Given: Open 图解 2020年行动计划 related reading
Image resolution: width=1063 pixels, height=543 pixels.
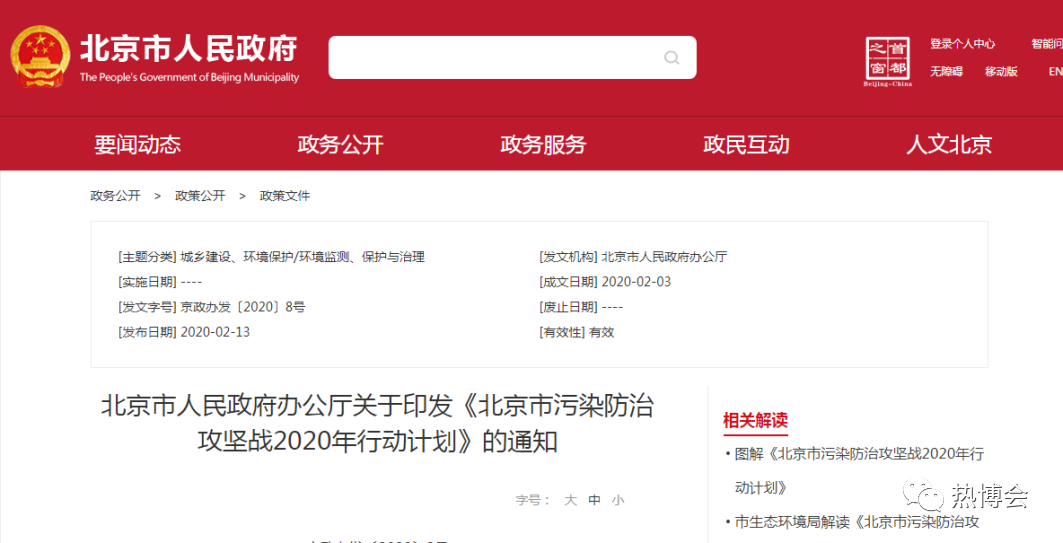Looking at the screenshot, I should coord(859,470).
